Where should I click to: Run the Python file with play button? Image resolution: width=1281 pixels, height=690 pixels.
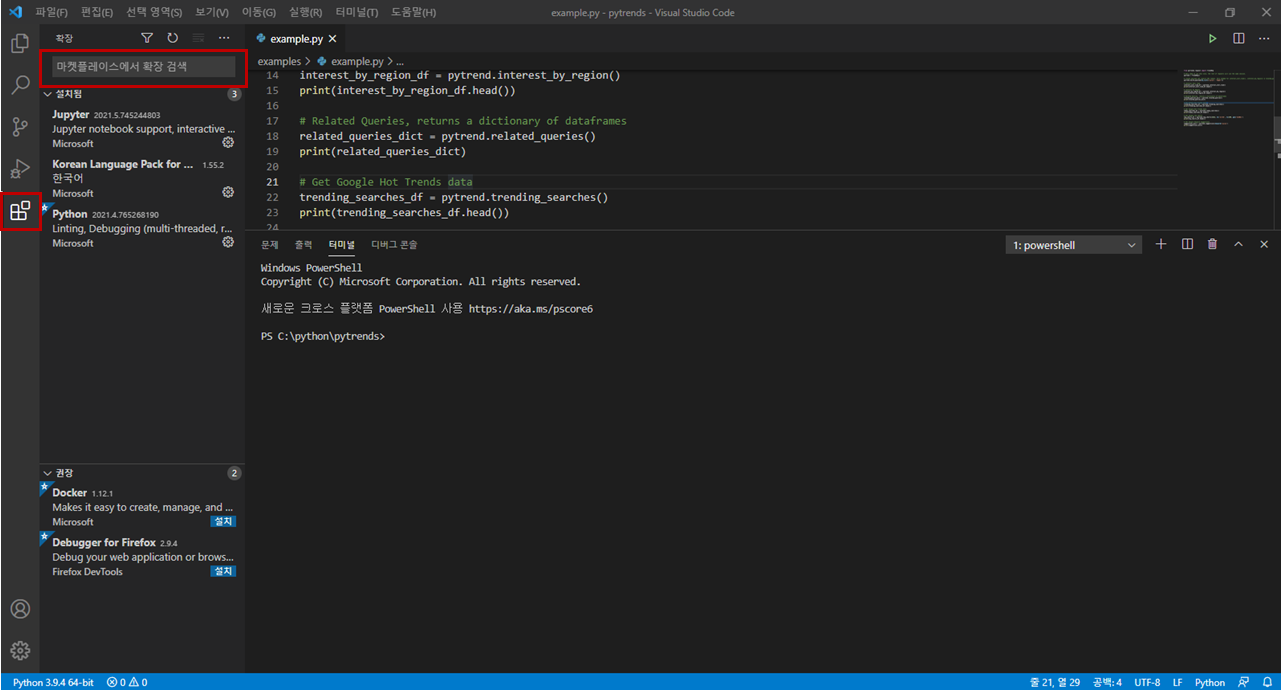tap(1212, 39)
